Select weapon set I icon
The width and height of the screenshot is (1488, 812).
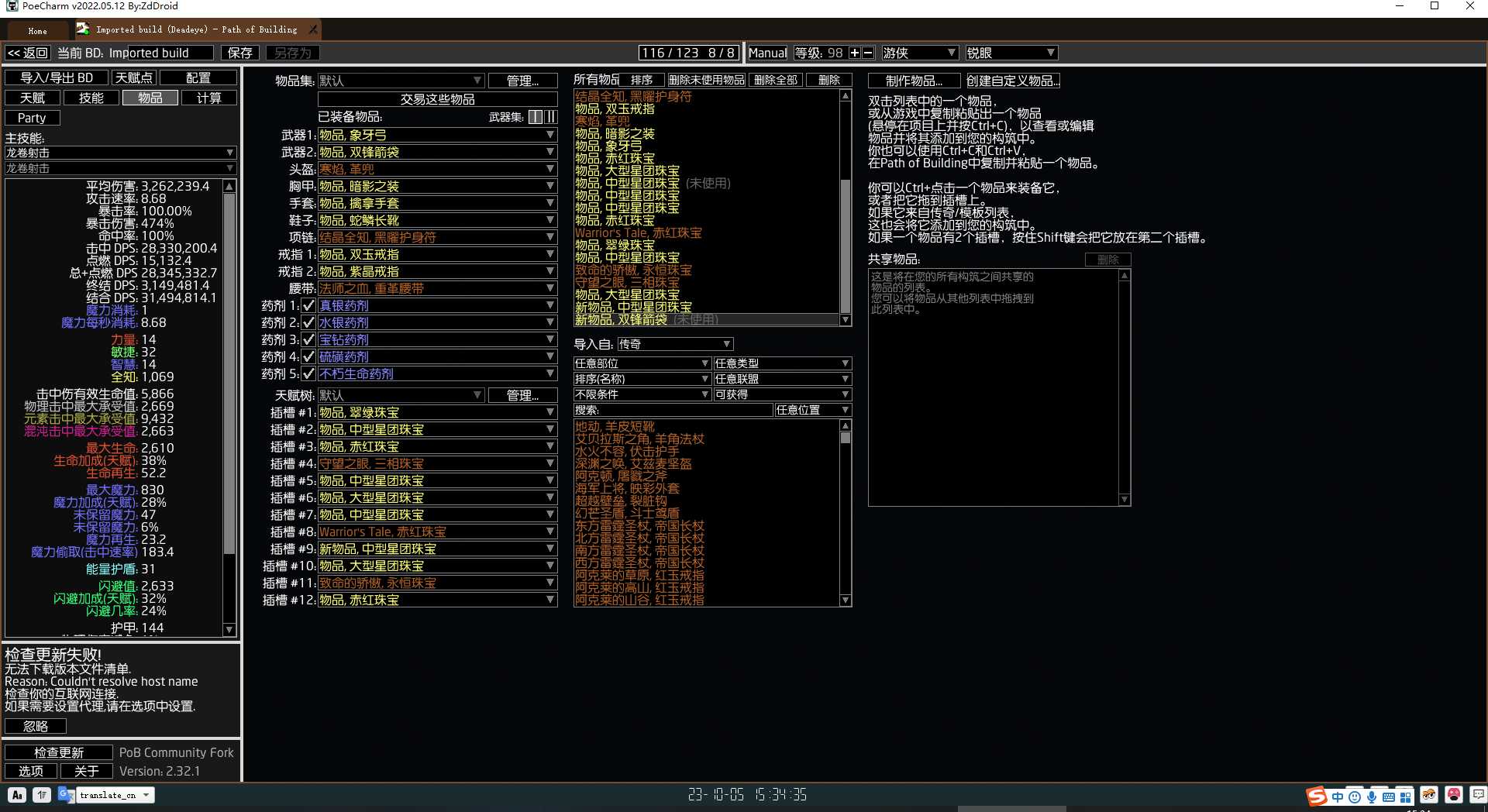[536, 117]
